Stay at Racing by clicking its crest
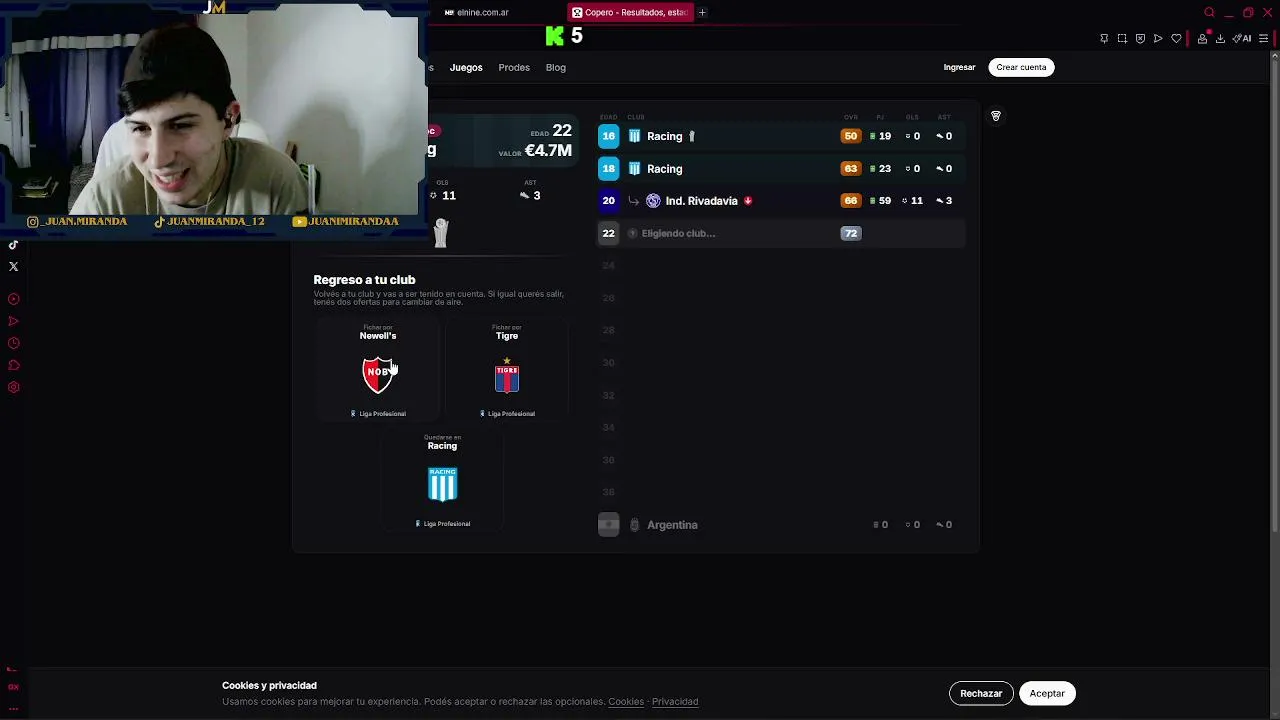1280x720 pixels. [x=442, y=484]
